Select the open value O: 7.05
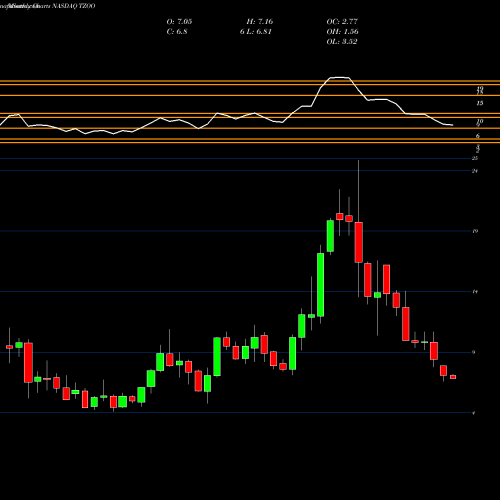This screenshot has height=500, width=500. tap(179, 22)
